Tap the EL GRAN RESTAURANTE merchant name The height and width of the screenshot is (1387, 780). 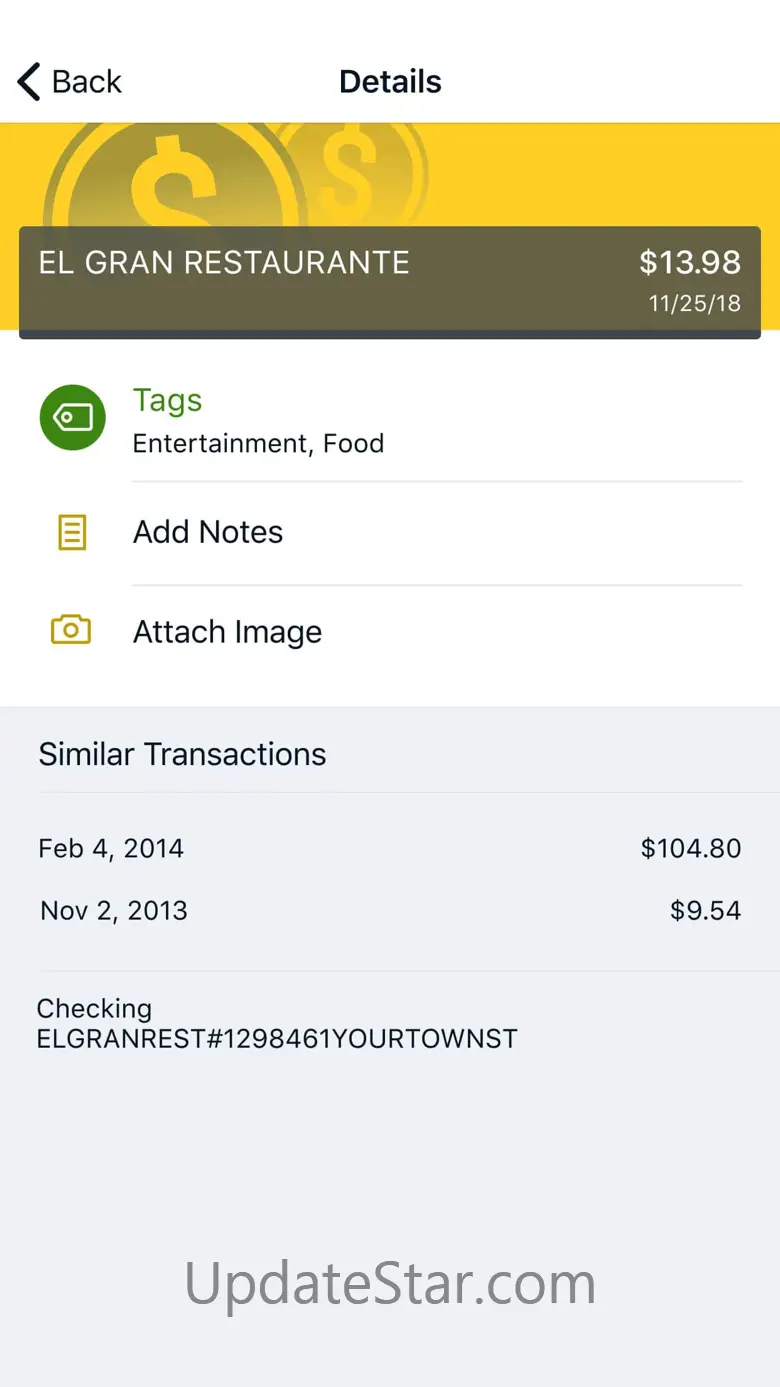[224, 263]
